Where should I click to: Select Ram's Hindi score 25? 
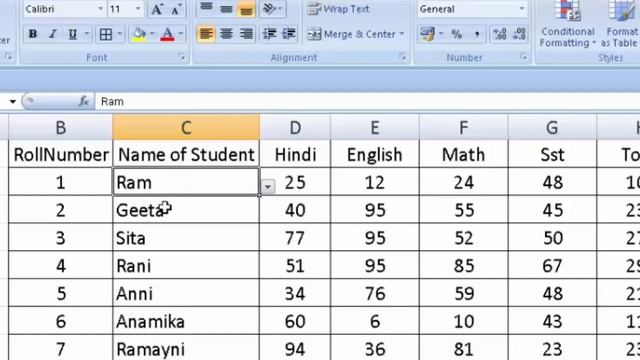click(x=295, y=182)
